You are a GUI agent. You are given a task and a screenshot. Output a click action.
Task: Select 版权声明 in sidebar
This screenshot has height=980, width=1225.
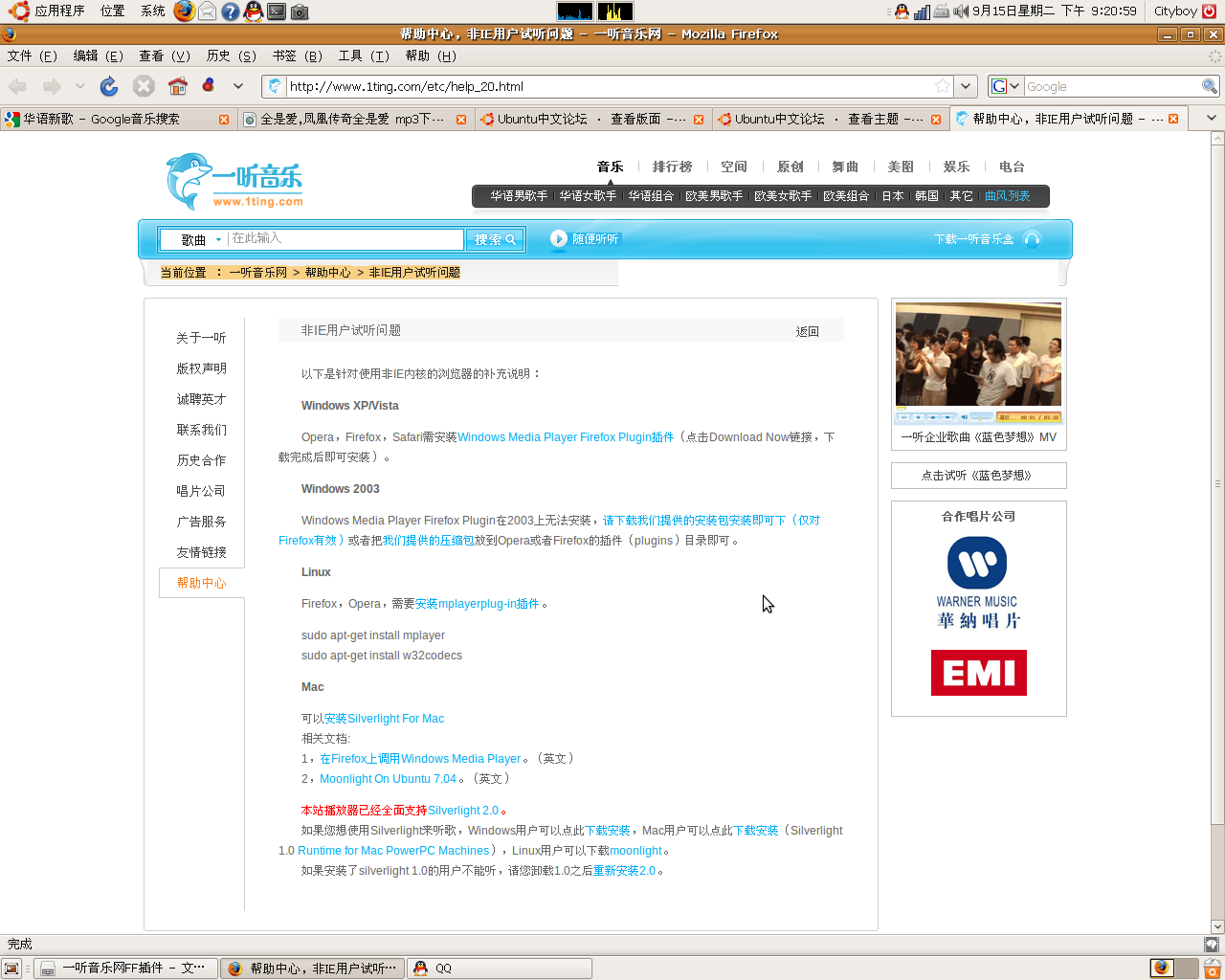(x=201, y=368)
